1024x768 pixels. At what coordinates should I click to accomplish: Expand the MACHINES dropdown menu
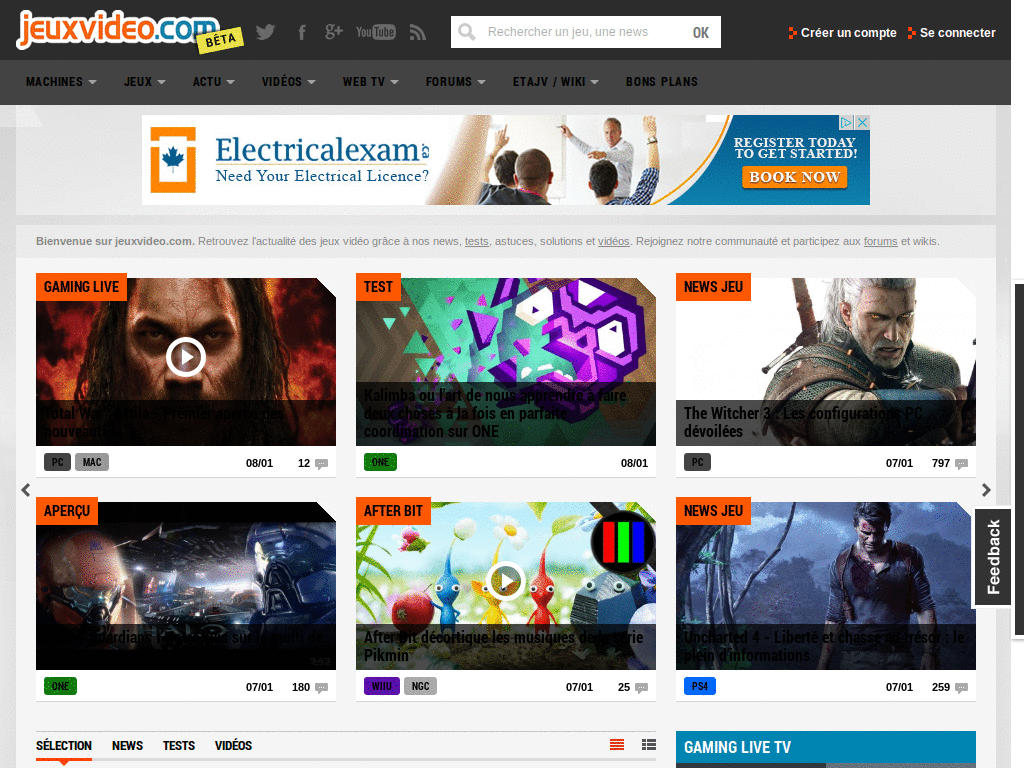[61, 82]
